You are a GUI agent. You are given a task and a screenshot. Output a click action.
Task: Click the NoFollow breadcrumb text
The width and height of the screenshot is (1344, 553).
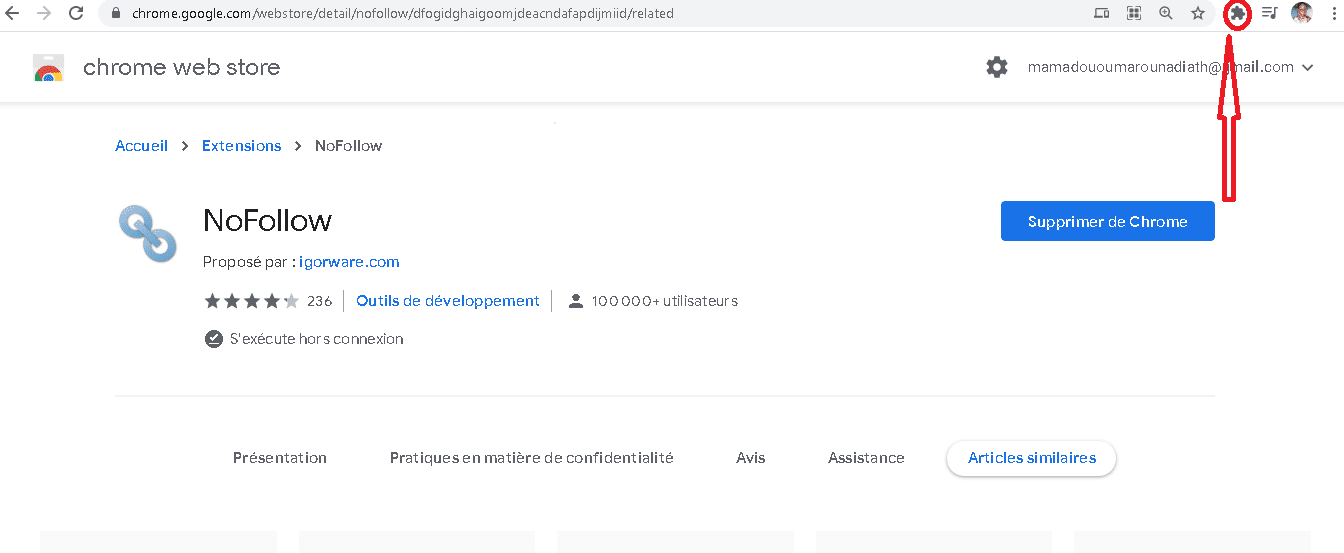point(348,146)
